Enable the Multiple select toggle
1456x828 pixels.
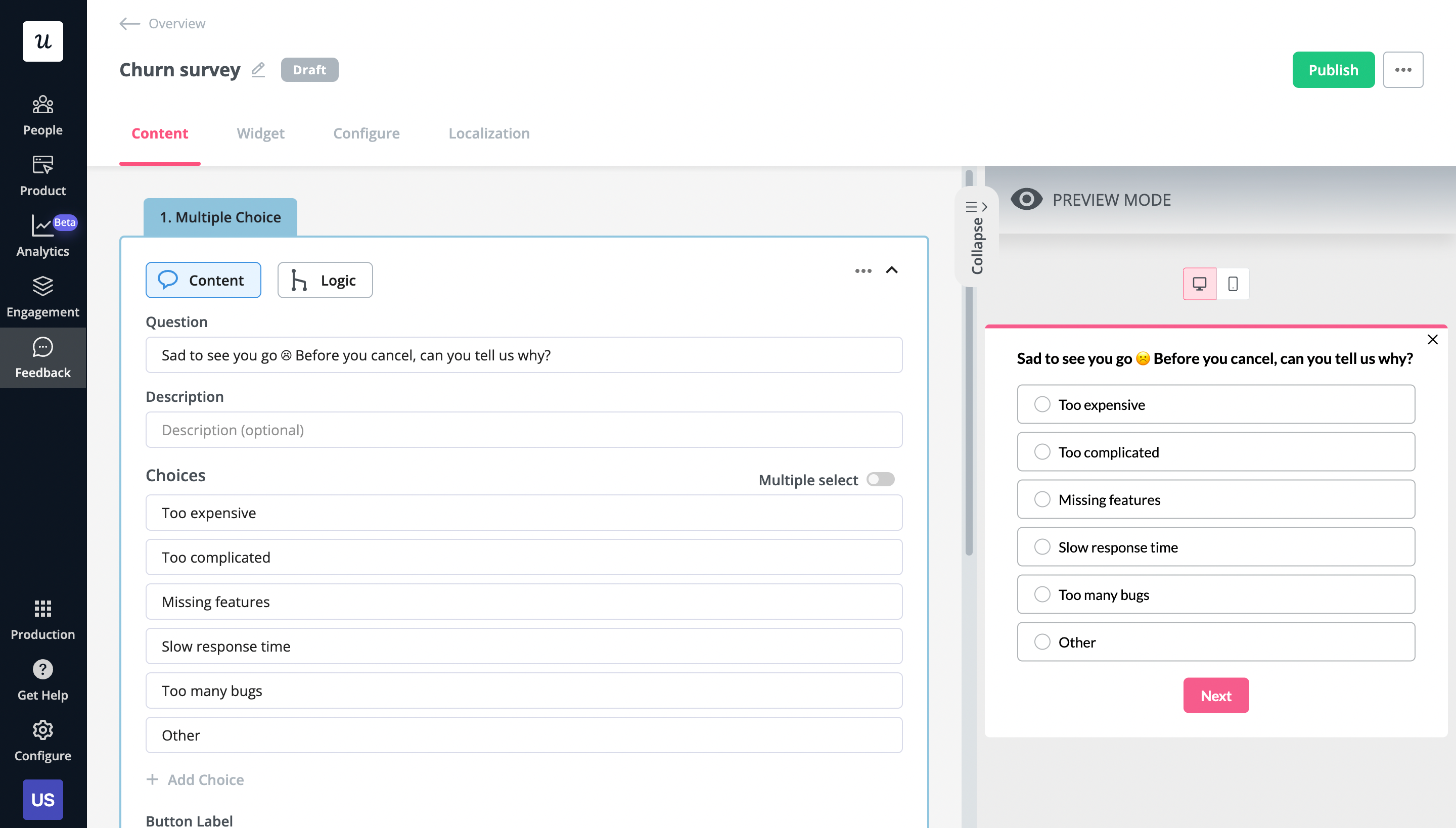881,479
